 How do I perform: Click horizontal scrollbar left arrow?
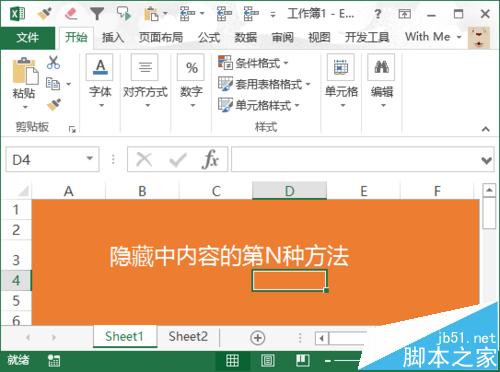click(x=322, y=338)
